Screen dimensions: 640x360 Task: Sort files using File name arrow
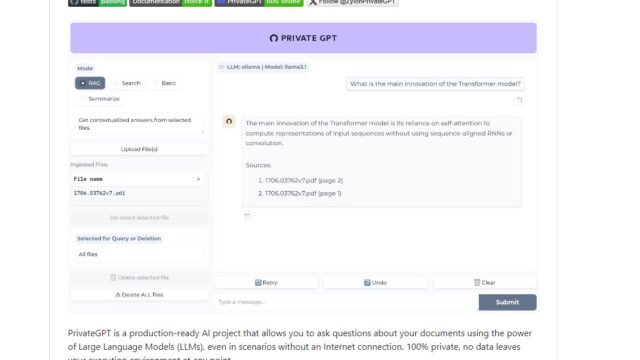click(x=198, y=179)
